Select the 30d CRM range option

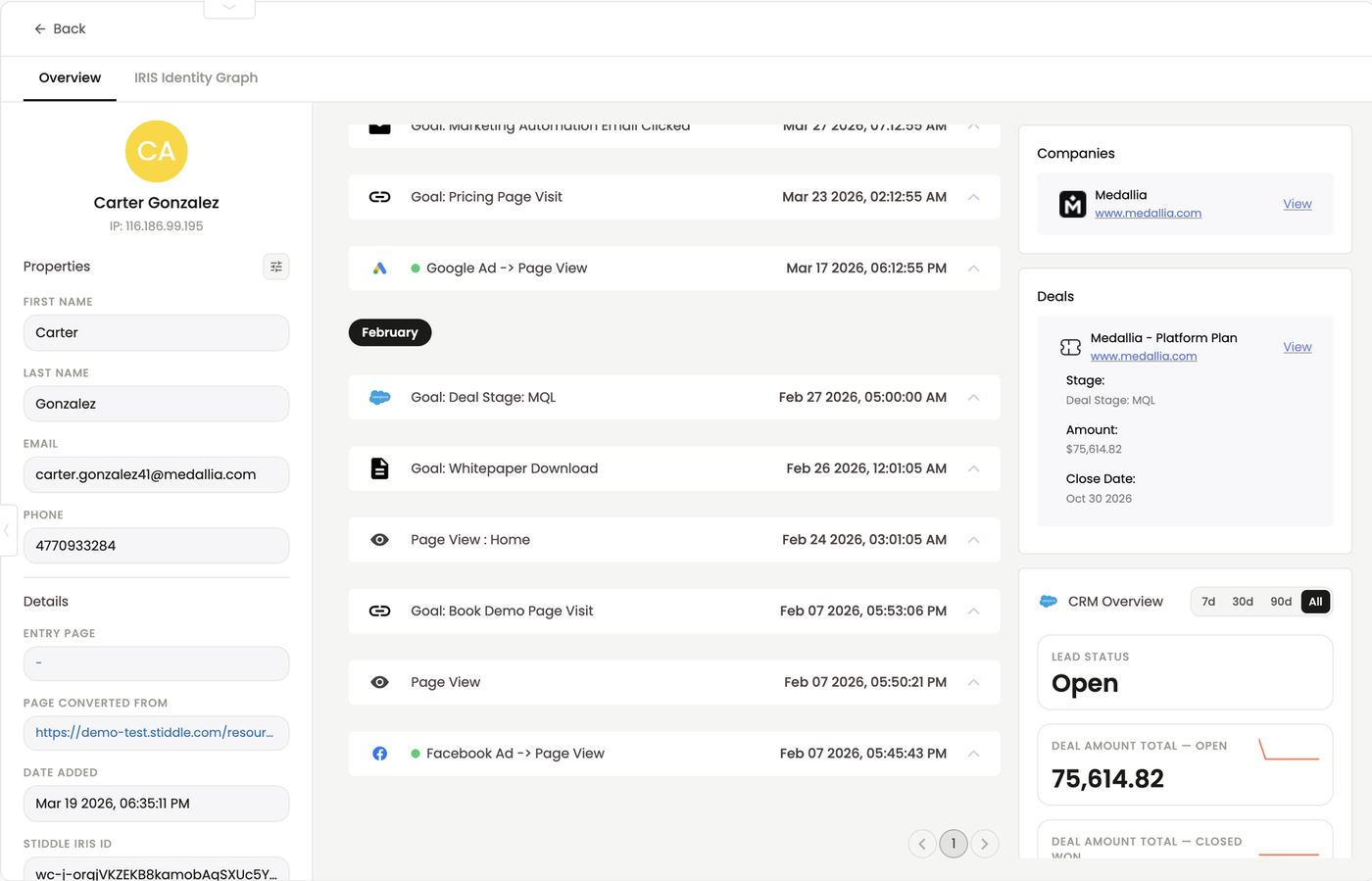pyautogui.click(x=1243, y=602)
